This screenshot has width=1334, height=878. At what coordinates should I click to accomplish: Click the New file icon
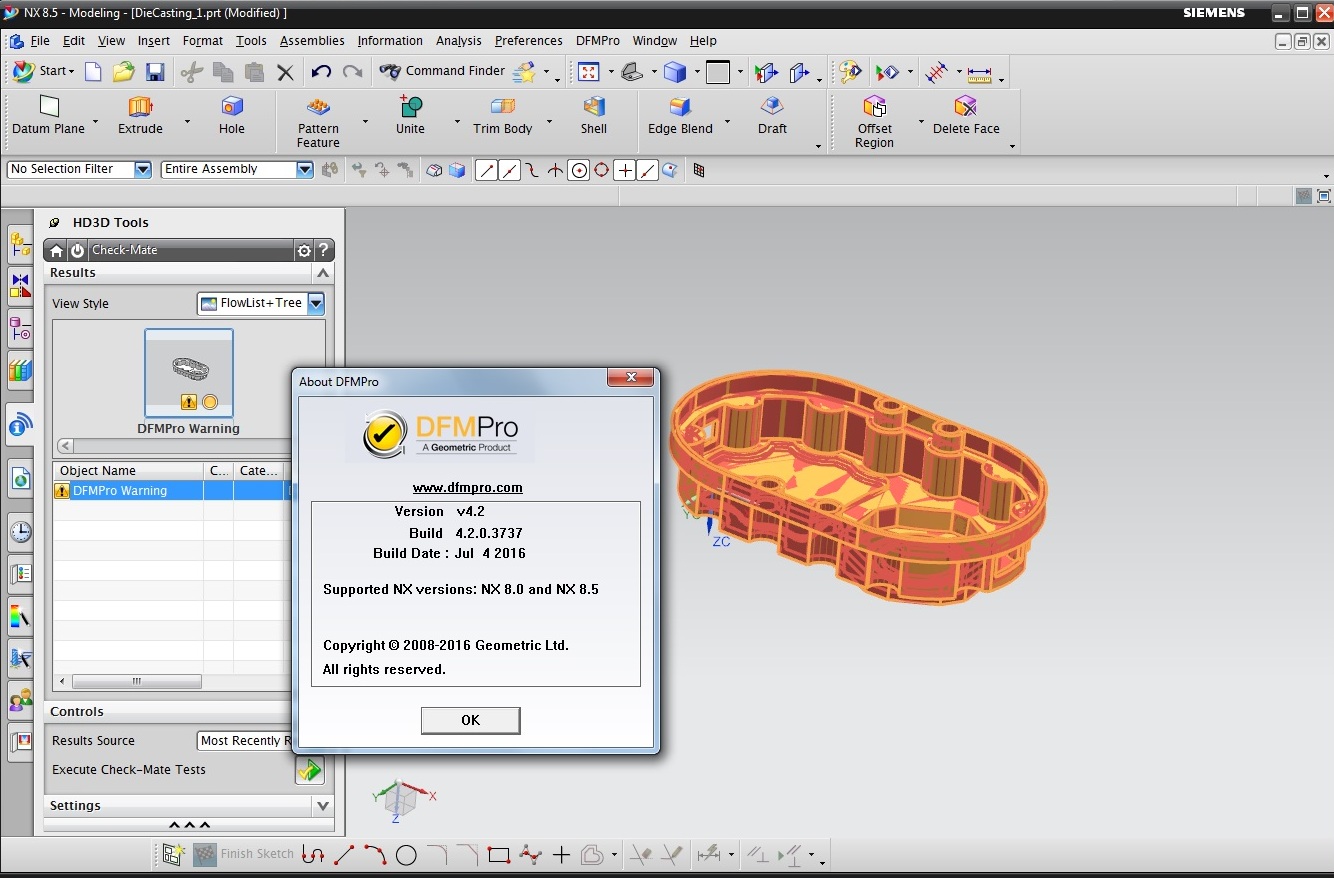(x=93, y=72)
